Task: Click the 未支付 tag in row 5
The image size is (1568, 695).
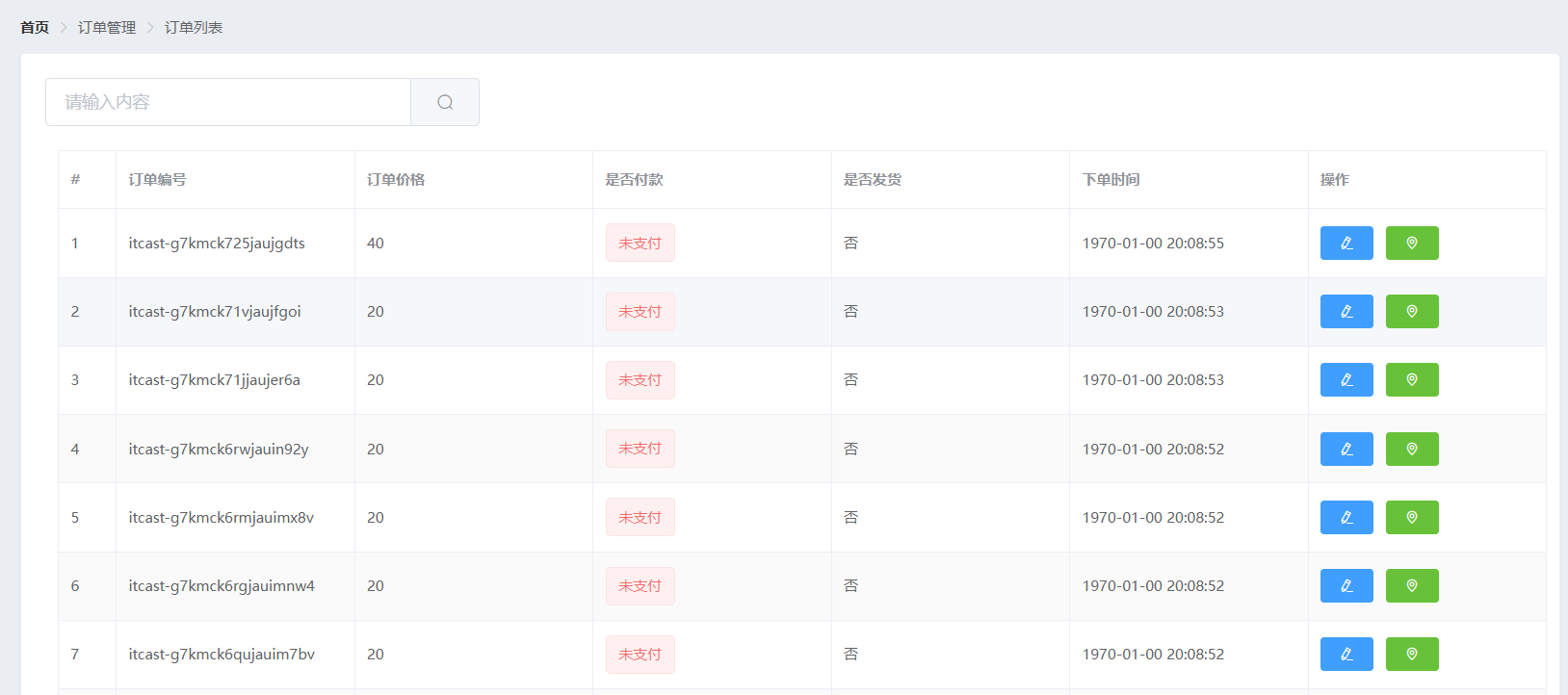Action: pos(640,518)
